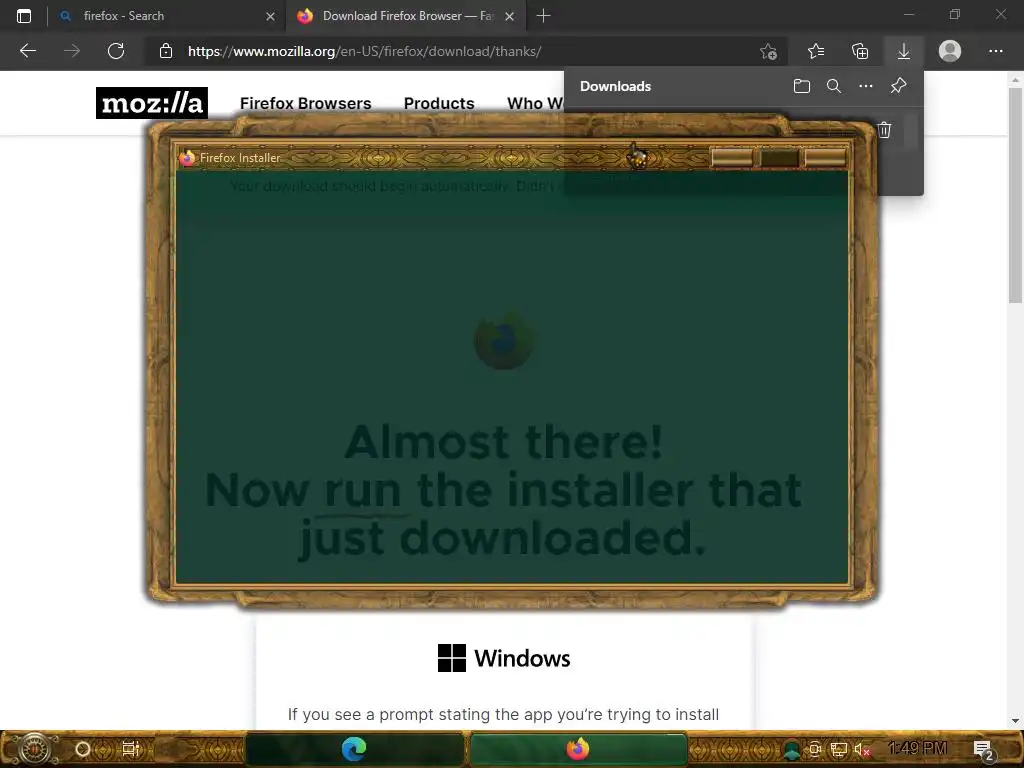
Task: Open the browser profile avatar
Action: coord(950,51)
